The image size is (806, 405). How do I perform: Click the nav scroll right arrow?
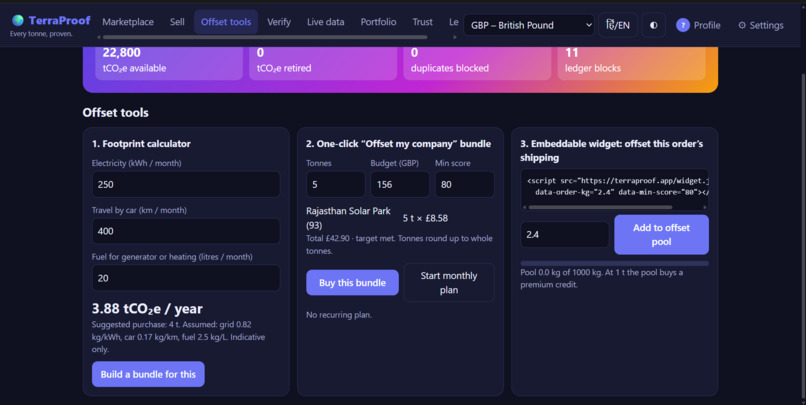454,37
